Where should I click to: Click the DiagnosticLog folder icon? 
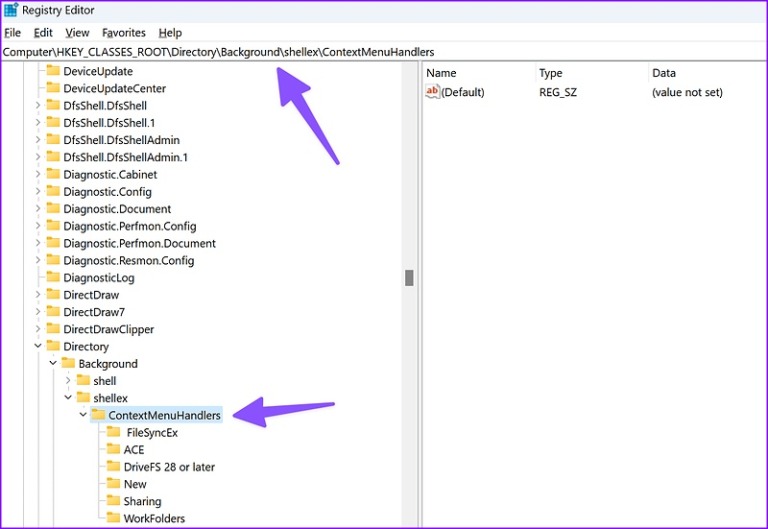[53, 277]
